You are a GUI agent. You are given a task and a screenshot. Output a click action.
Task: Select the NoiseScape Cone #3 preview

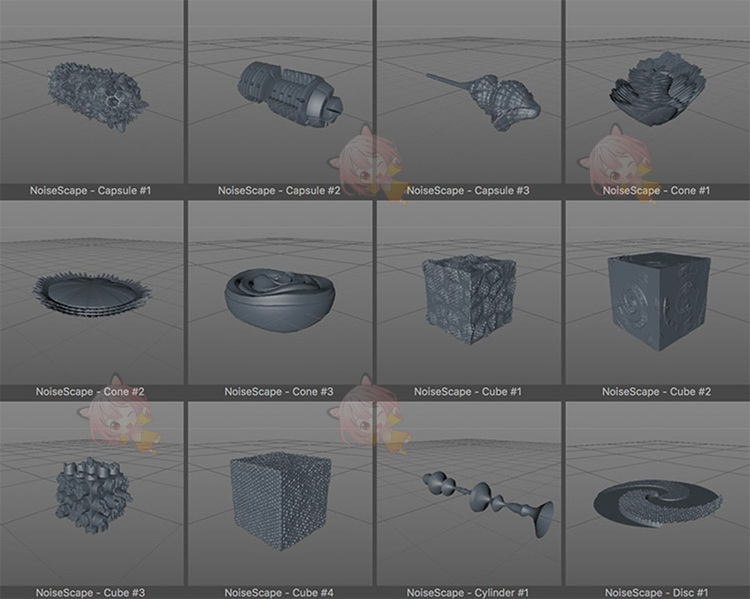[279, 292]
